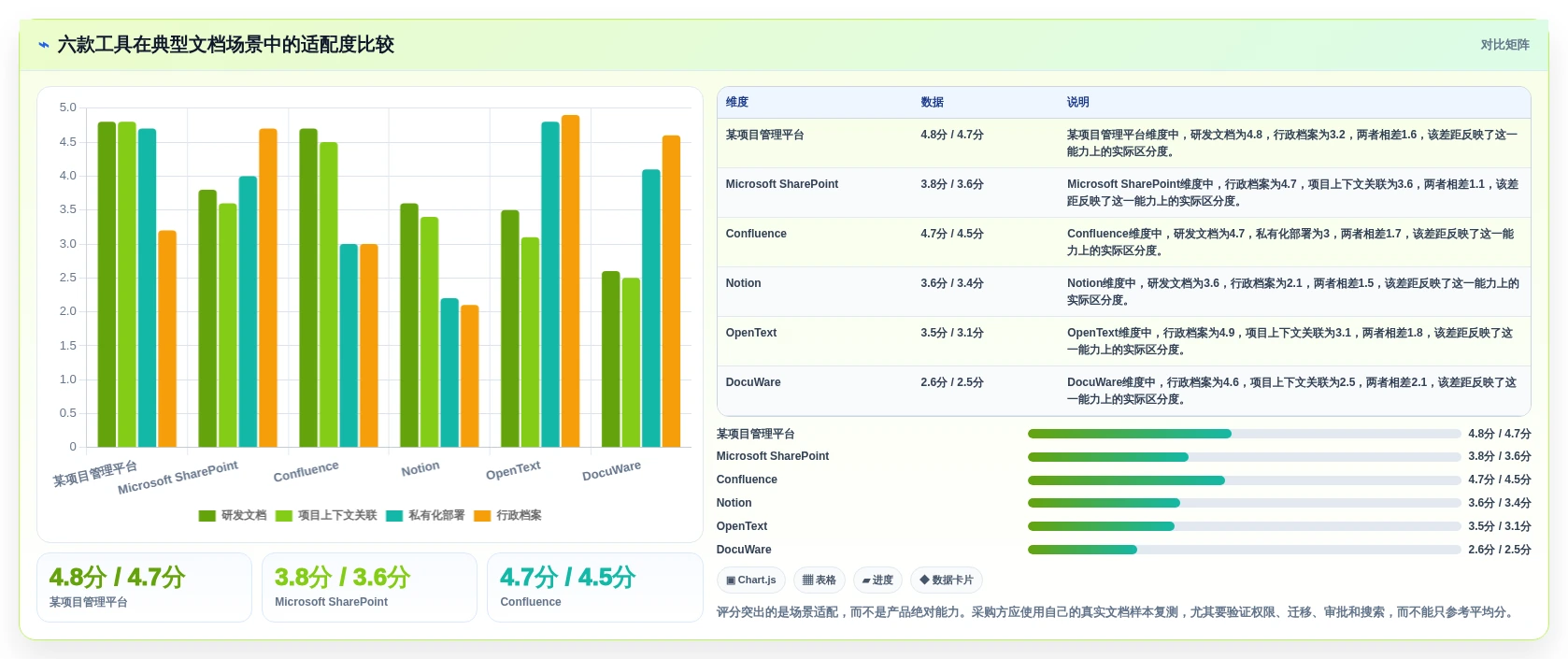
Task: Click the OpenText progress bar
Action: [x=1244, y=526]
